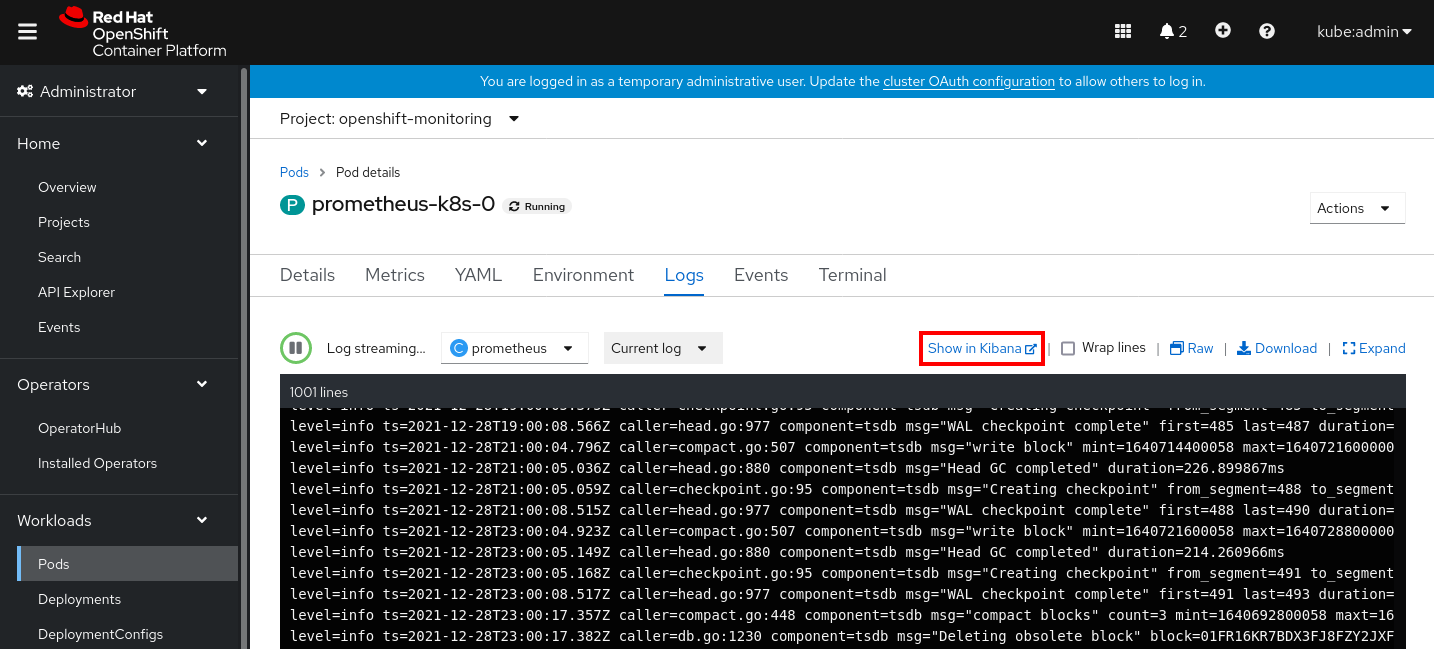Click the Administrator perspective gear icon
This screenshot has width=1434, height=649.
(x=26, y=91)
